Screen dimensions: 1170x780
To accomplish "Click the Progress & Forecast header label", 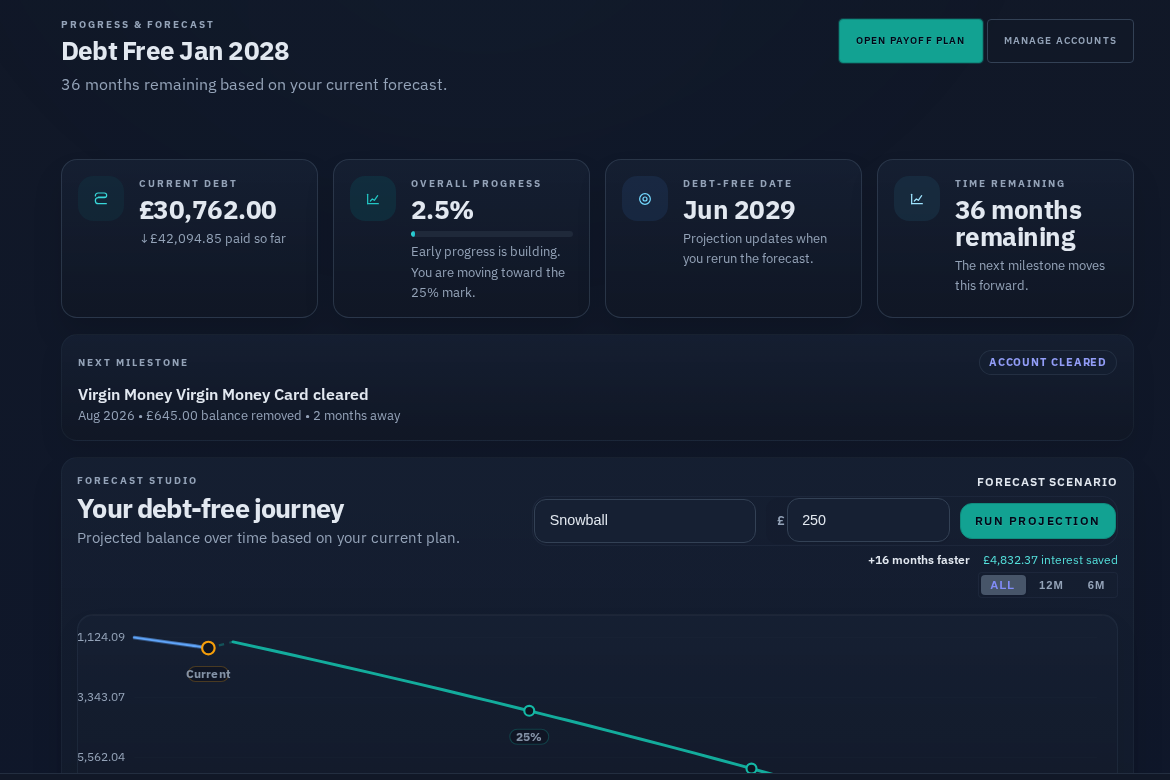I will [137, 25].
